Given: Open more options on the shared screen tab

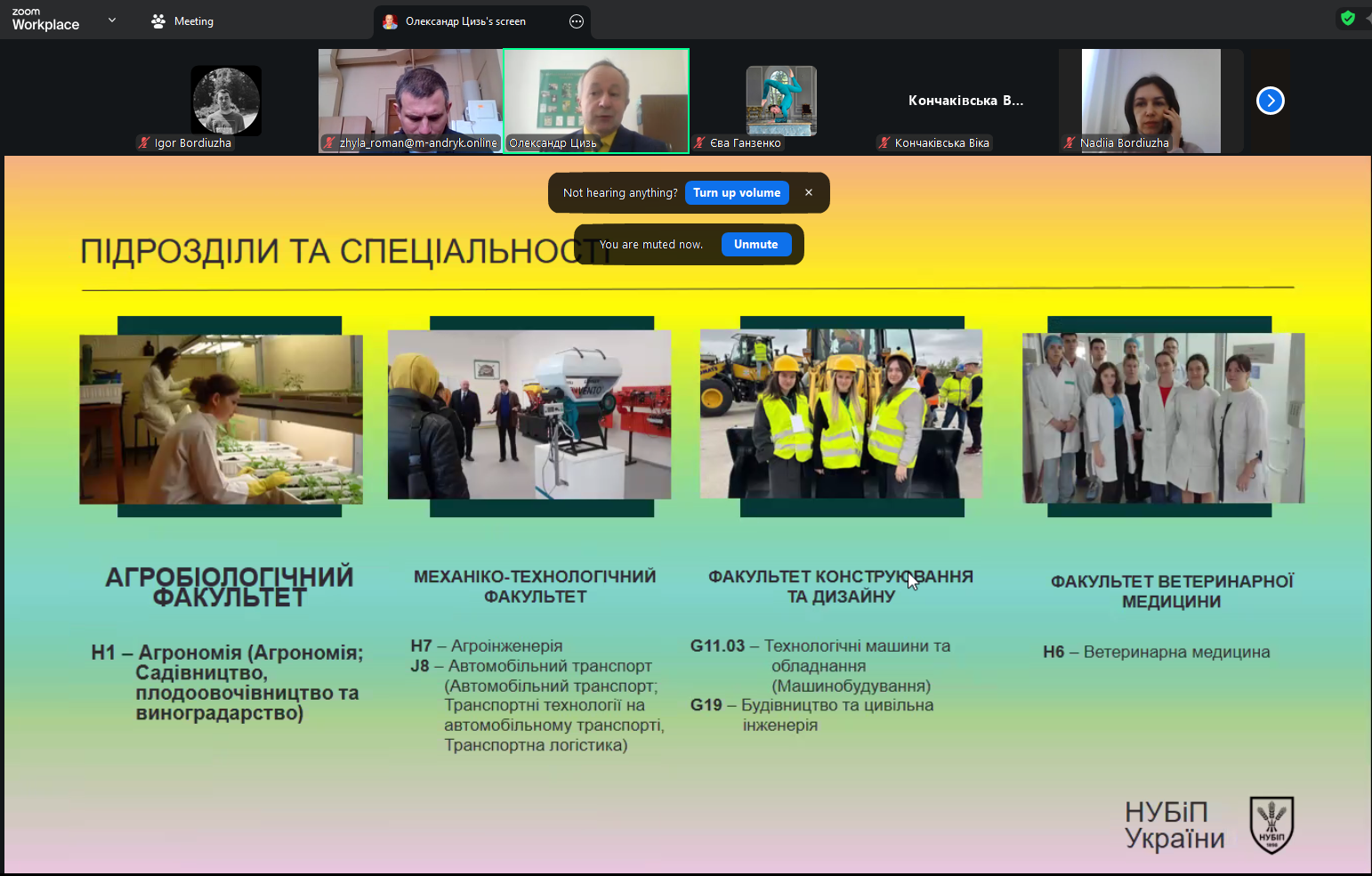Looking at the screenshot, I should point(577,21).
